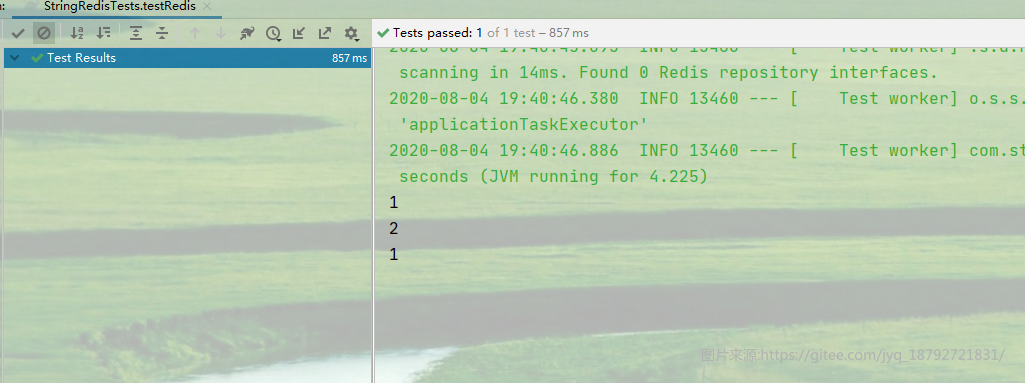
Task: Sort test results by duration
Action: pos(103,33)
